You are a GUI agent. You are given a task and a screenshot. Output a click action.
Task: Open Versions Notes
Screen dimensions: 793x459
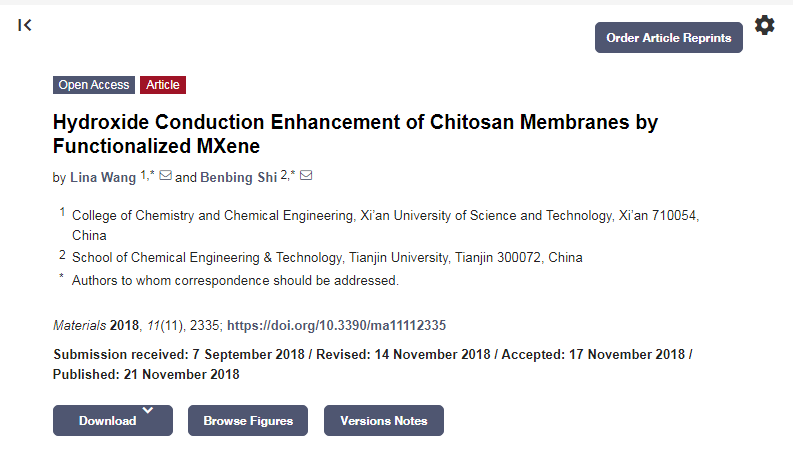pos(383,421)
